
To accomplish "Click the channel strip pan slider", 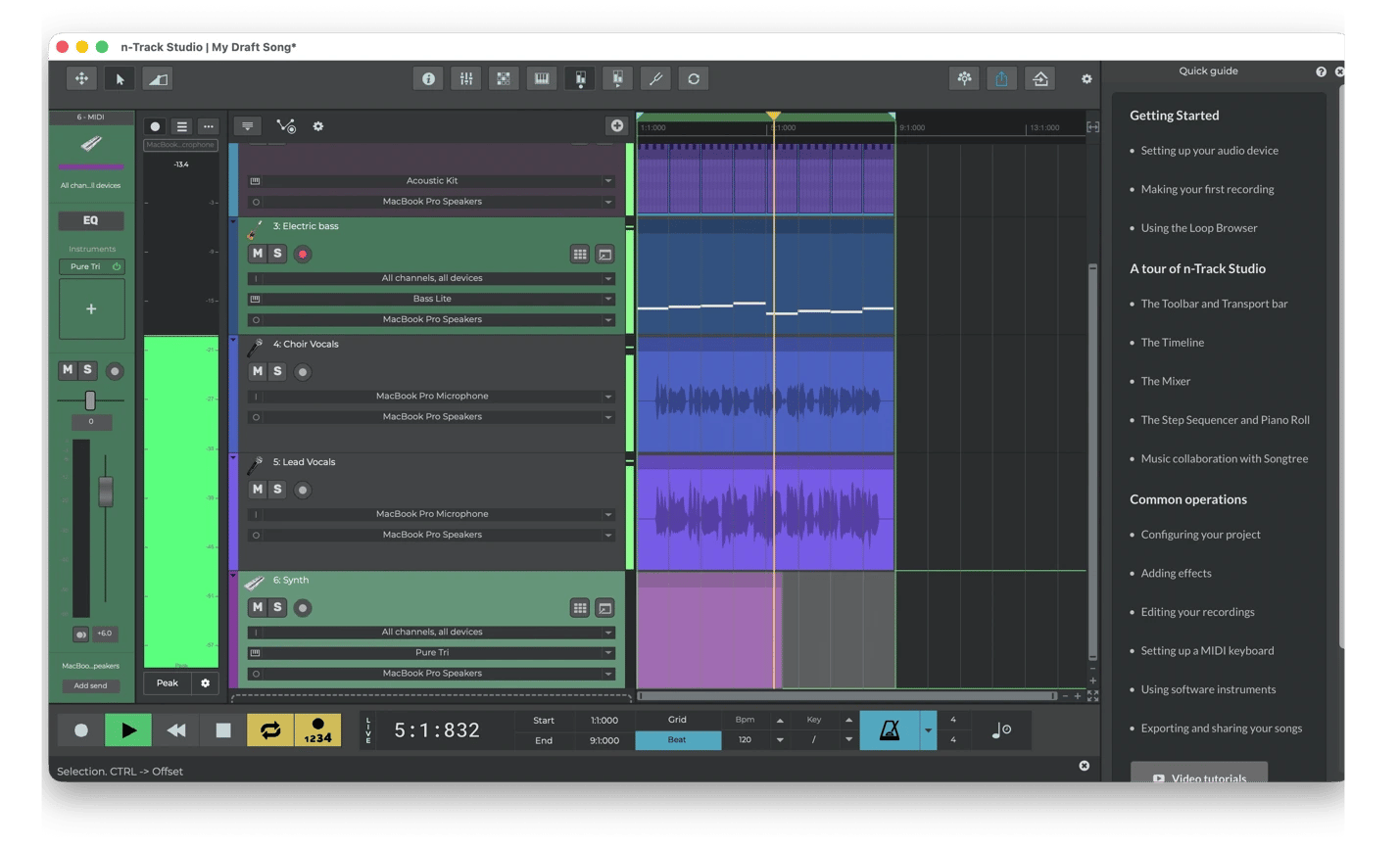I will pyautogui.click(x=90, y=400).
